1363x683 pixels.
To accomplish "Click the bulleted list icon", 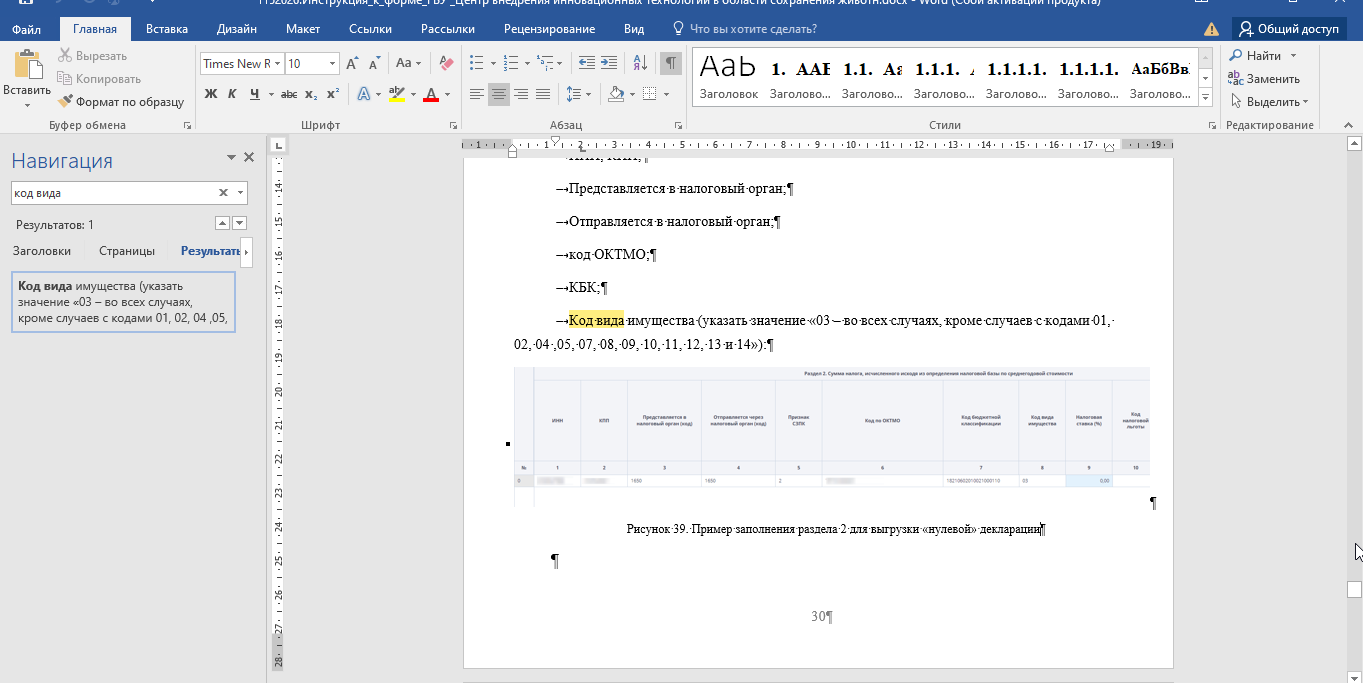I will coord(477,63).
